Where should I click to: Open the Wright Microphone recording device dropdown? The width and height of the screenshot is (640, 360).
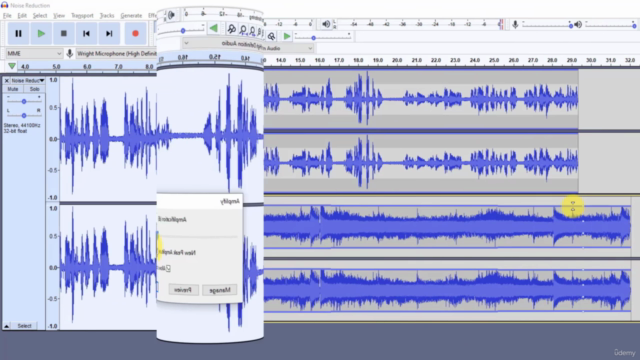[x=116, y=53]
